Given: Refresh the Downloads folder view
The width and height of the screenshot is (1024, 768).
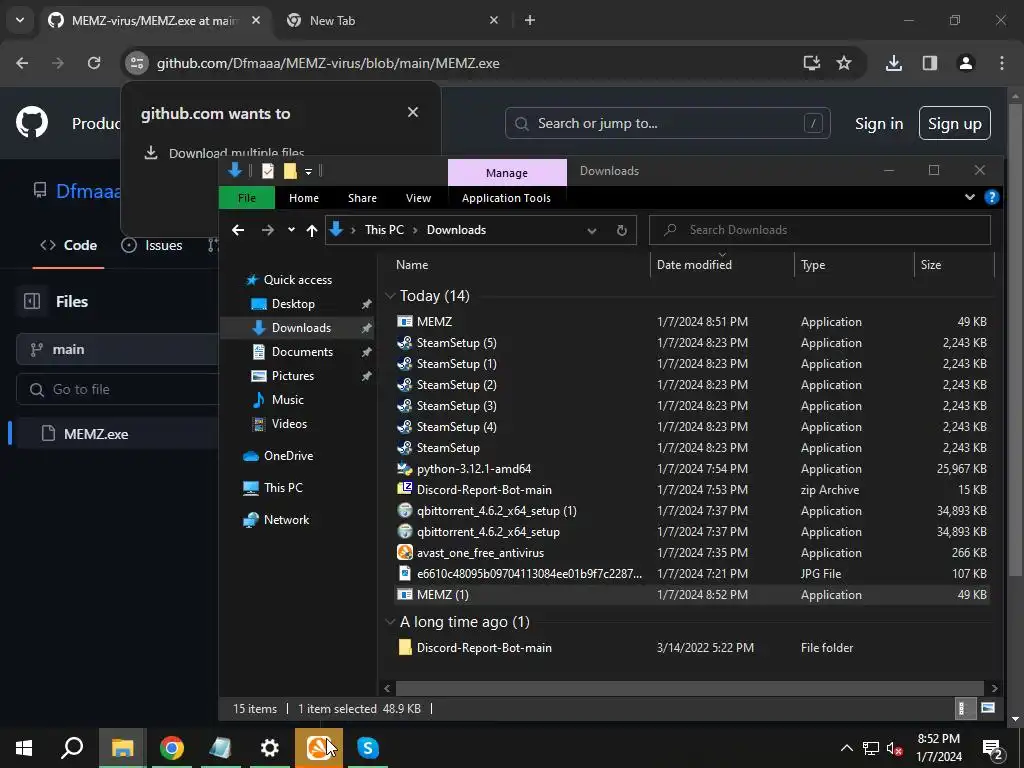Looking at the screenshot, I should click(x=622, y=230).
